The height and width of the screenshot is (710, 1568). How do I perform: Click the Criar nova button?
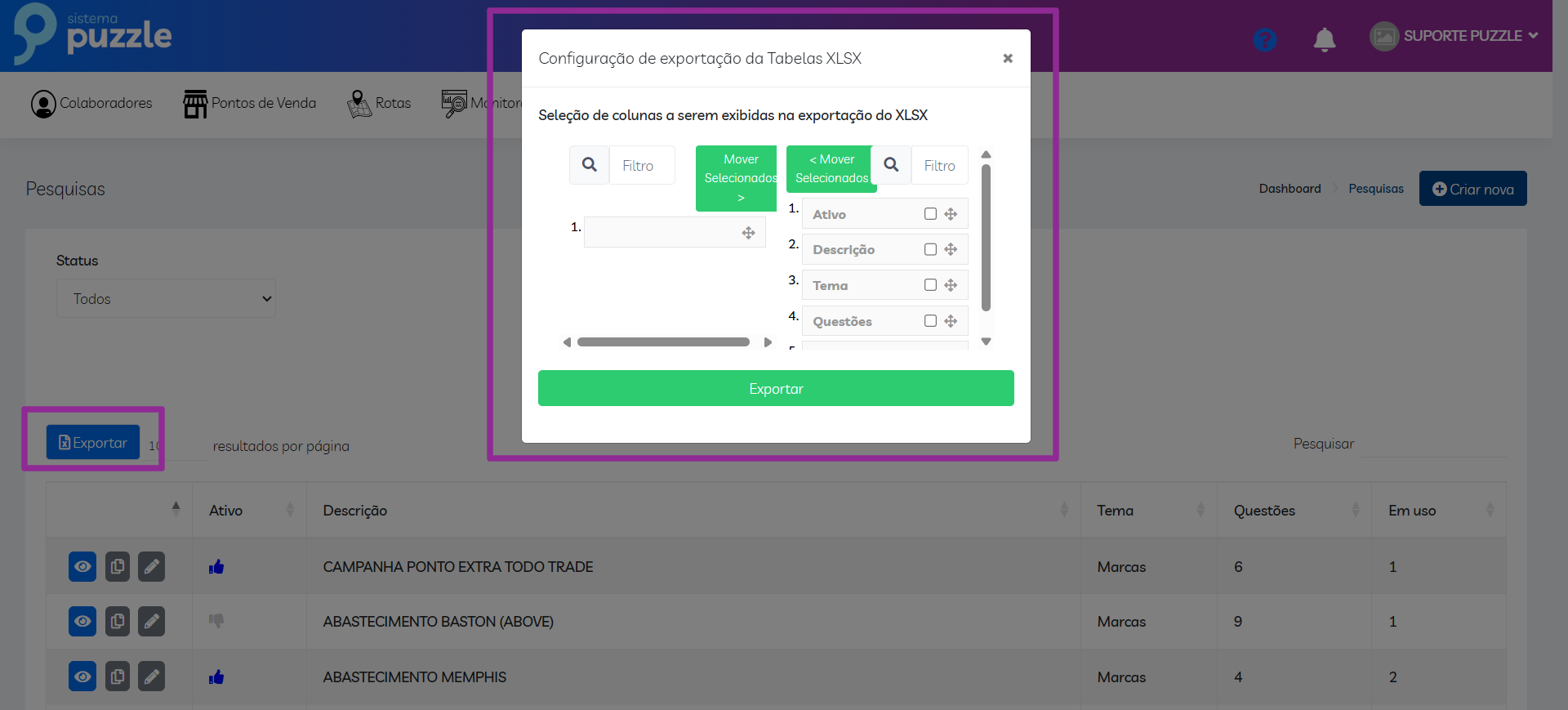(1472, 189)
